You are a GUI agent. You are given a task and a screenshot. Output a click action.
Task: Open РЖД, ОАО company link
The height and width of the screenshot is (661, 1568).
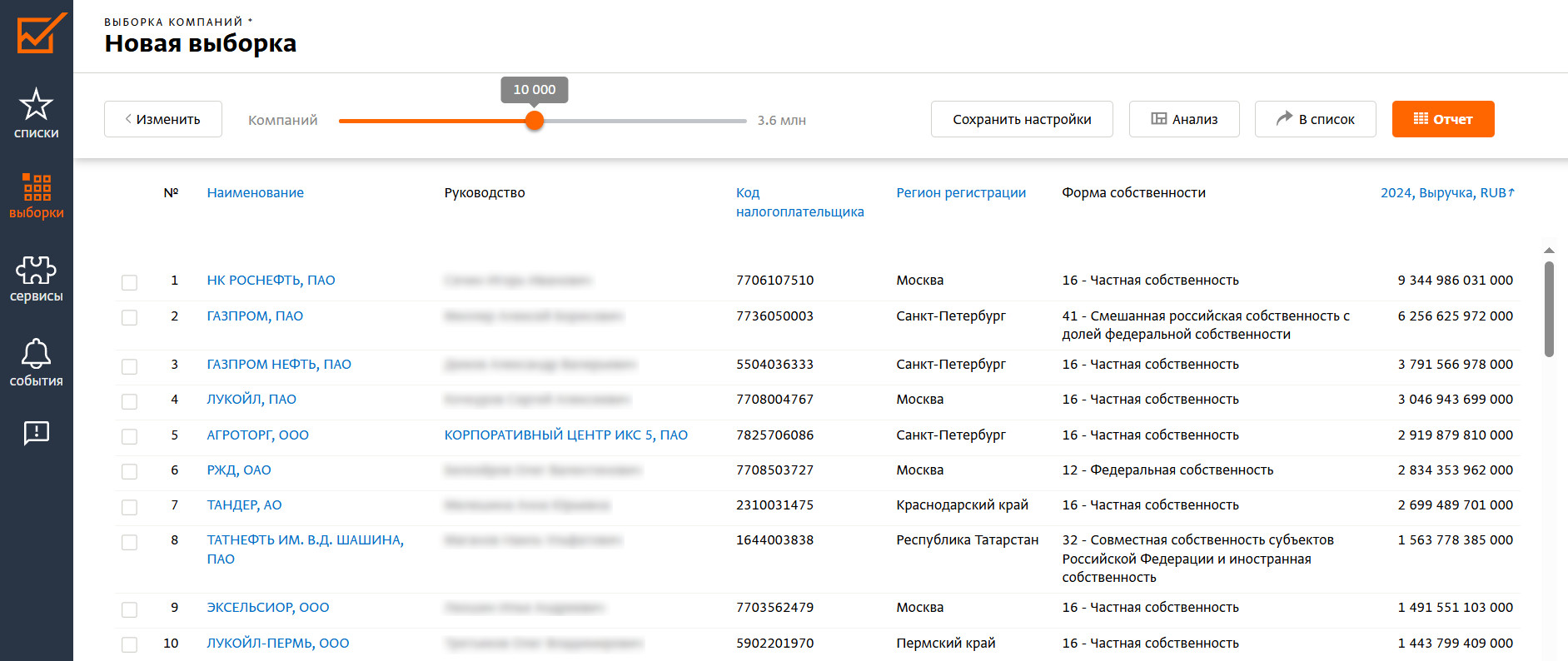tap(239, 470)
